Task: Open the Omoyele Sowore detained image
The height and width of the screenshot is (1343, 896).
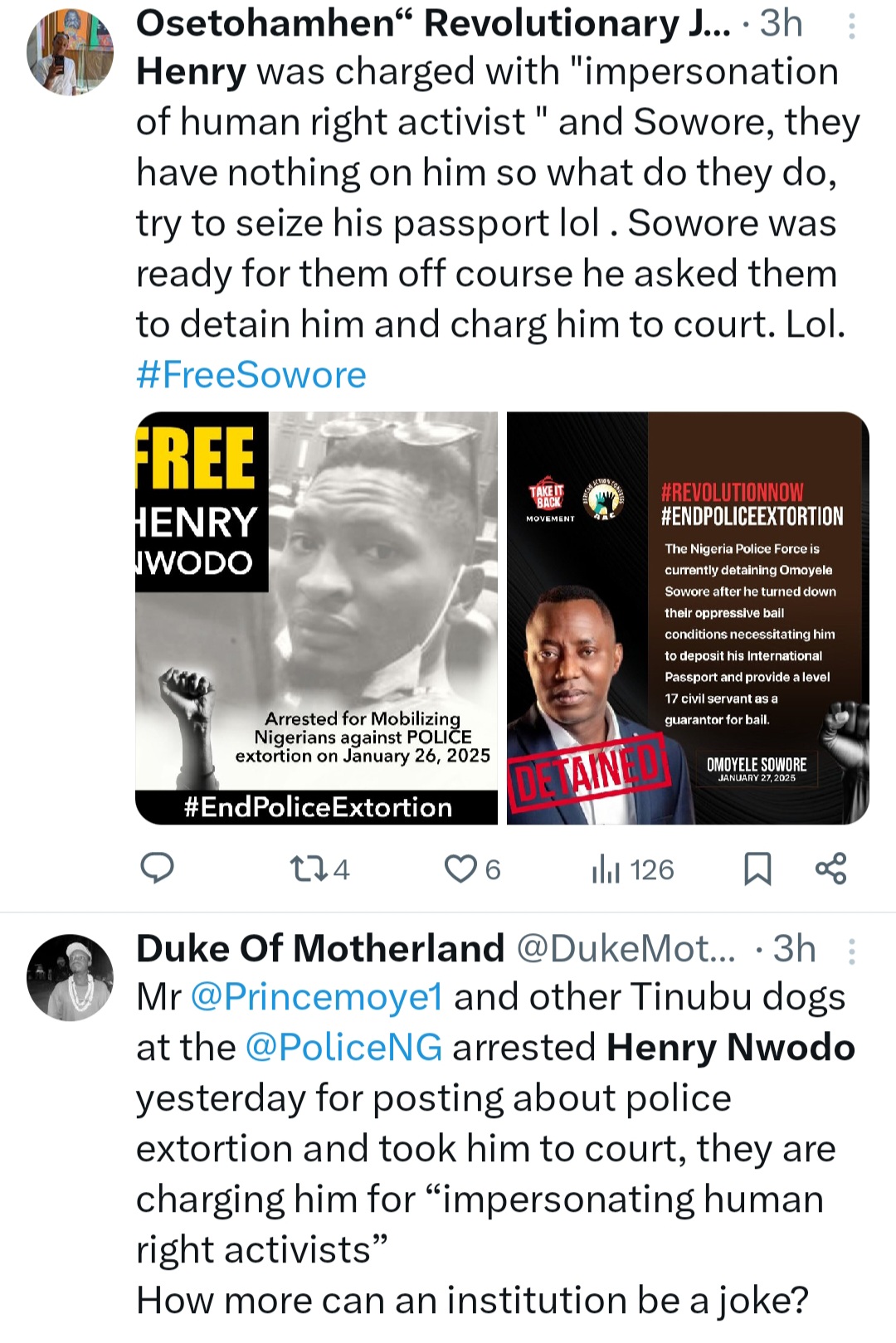Action: [x=688, y=618]
